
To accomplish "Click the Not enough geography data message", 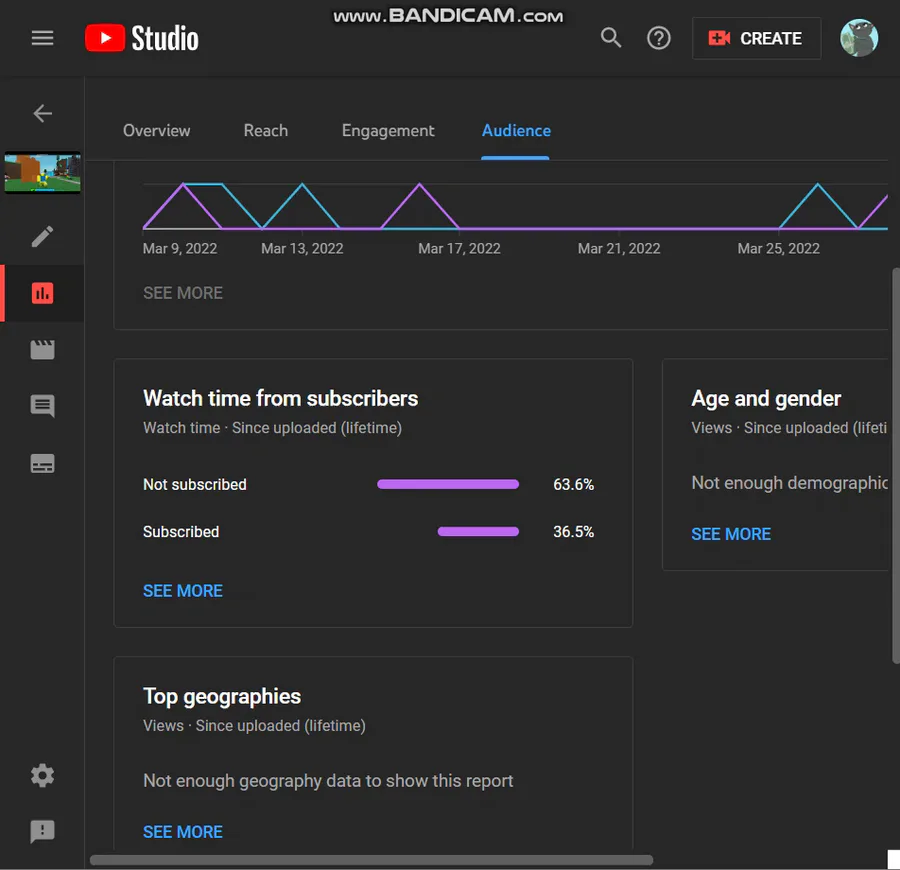I will click(x=328, y=781).
